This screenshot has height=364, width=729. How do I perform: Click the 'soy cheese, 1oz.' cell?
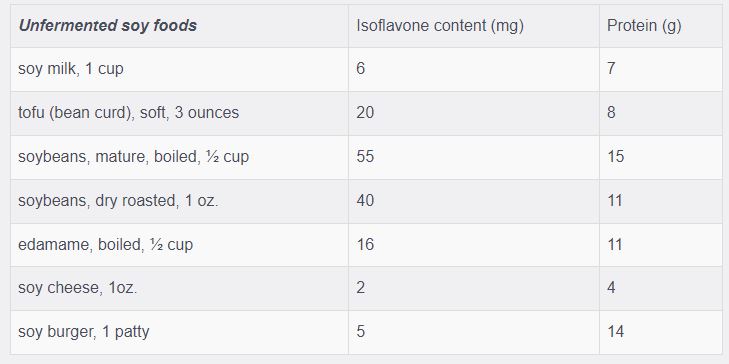point(179,289)
